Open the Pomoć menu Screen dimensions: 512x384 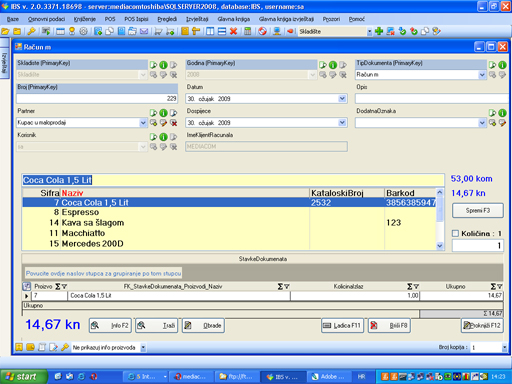tap(357, 19)
